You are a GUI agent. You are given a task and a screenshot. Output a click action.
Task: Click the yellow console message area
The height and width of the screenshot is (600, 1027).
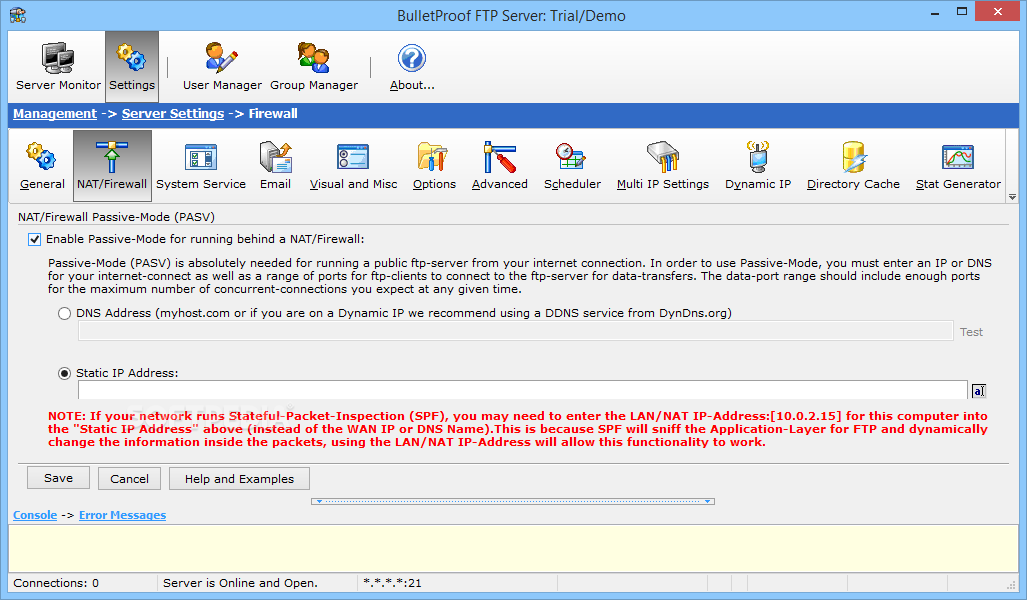coord(513,548)
